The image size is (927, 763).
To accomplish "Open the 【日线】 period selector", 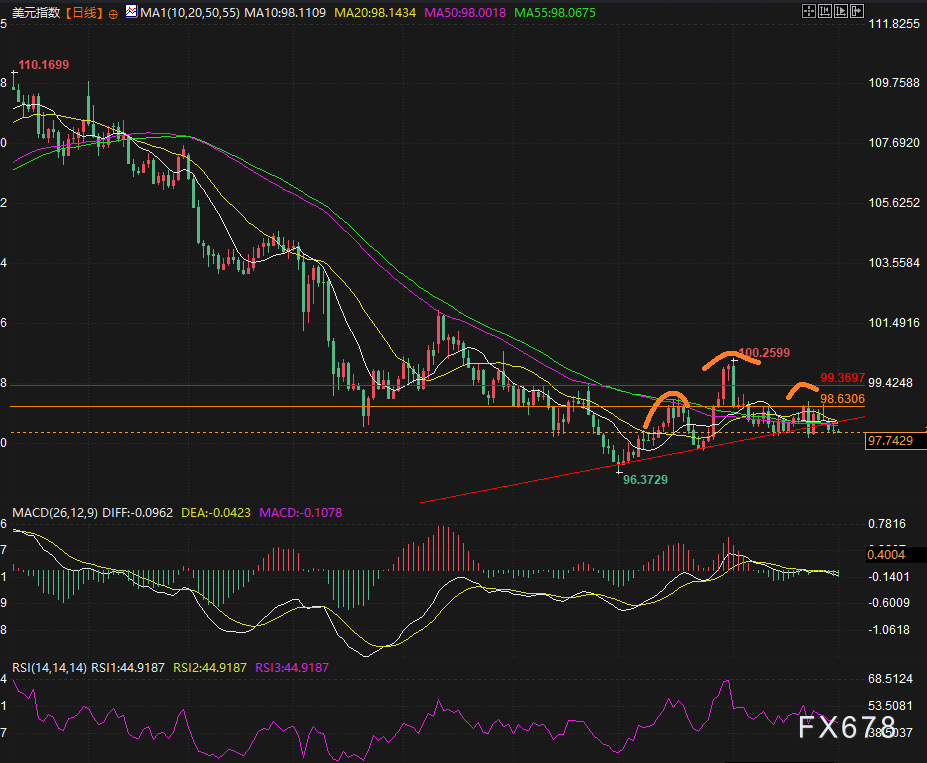I will (x=80, y=13).
